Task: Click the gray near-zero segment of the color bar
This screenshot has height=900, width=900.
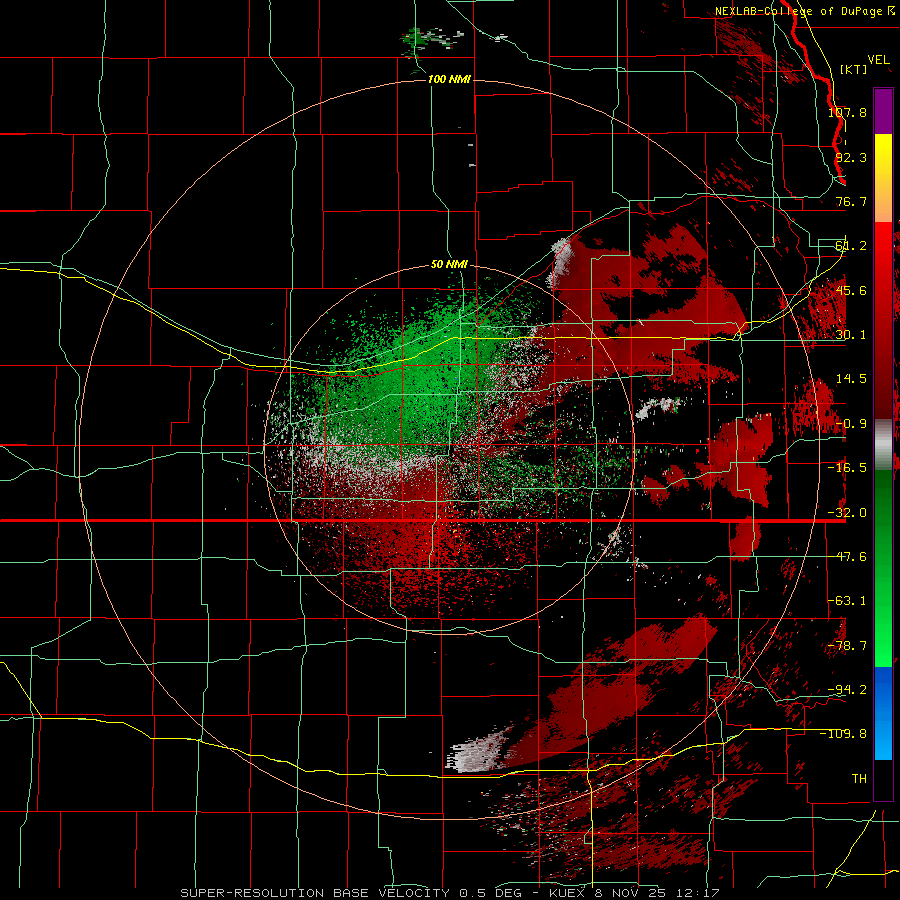Action: [883, 444]
